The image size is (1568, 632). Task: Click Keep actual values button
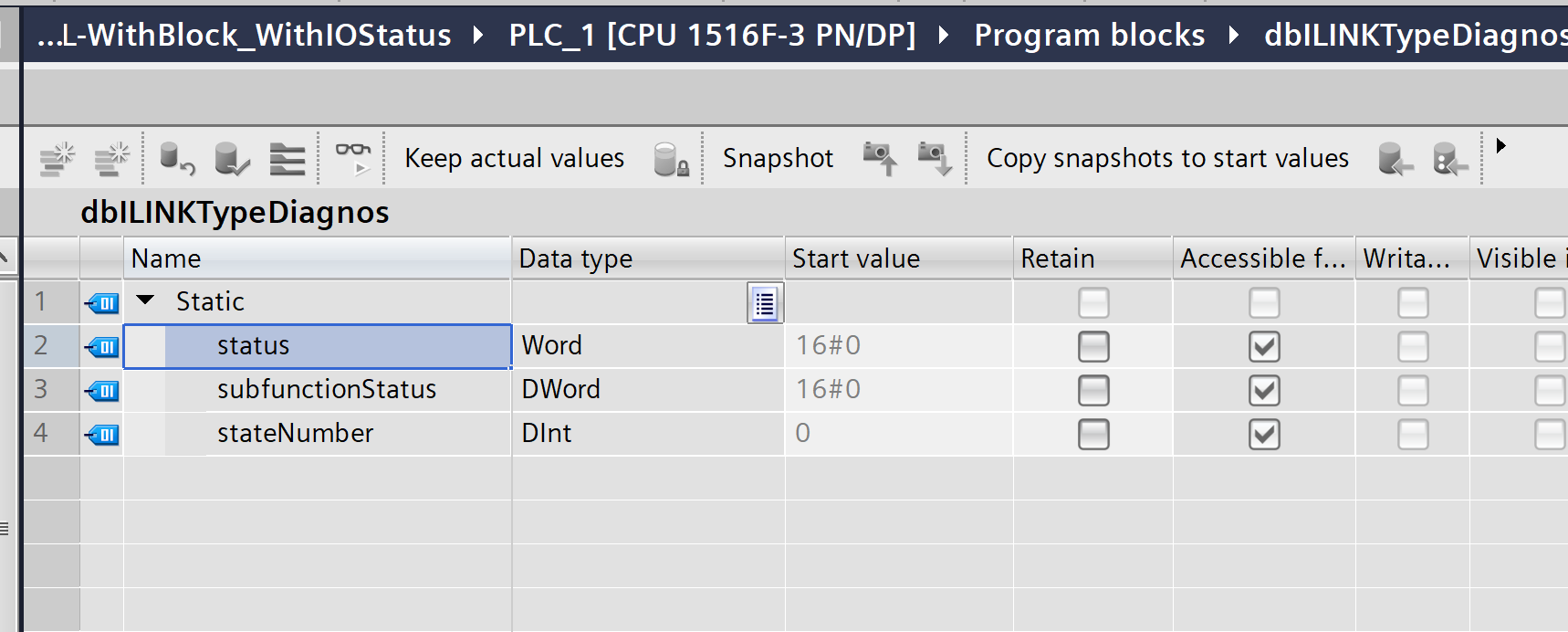click(x=514, y=159)
